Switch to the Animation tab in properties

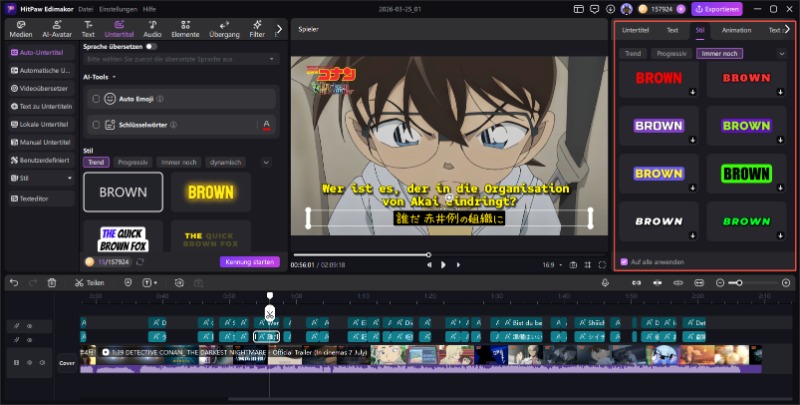point(736,30)
